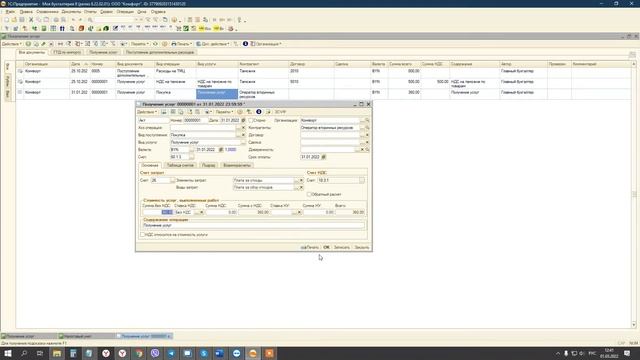
Task: Click the edit pencil icon in list toolbar
Action: [43, 44]
